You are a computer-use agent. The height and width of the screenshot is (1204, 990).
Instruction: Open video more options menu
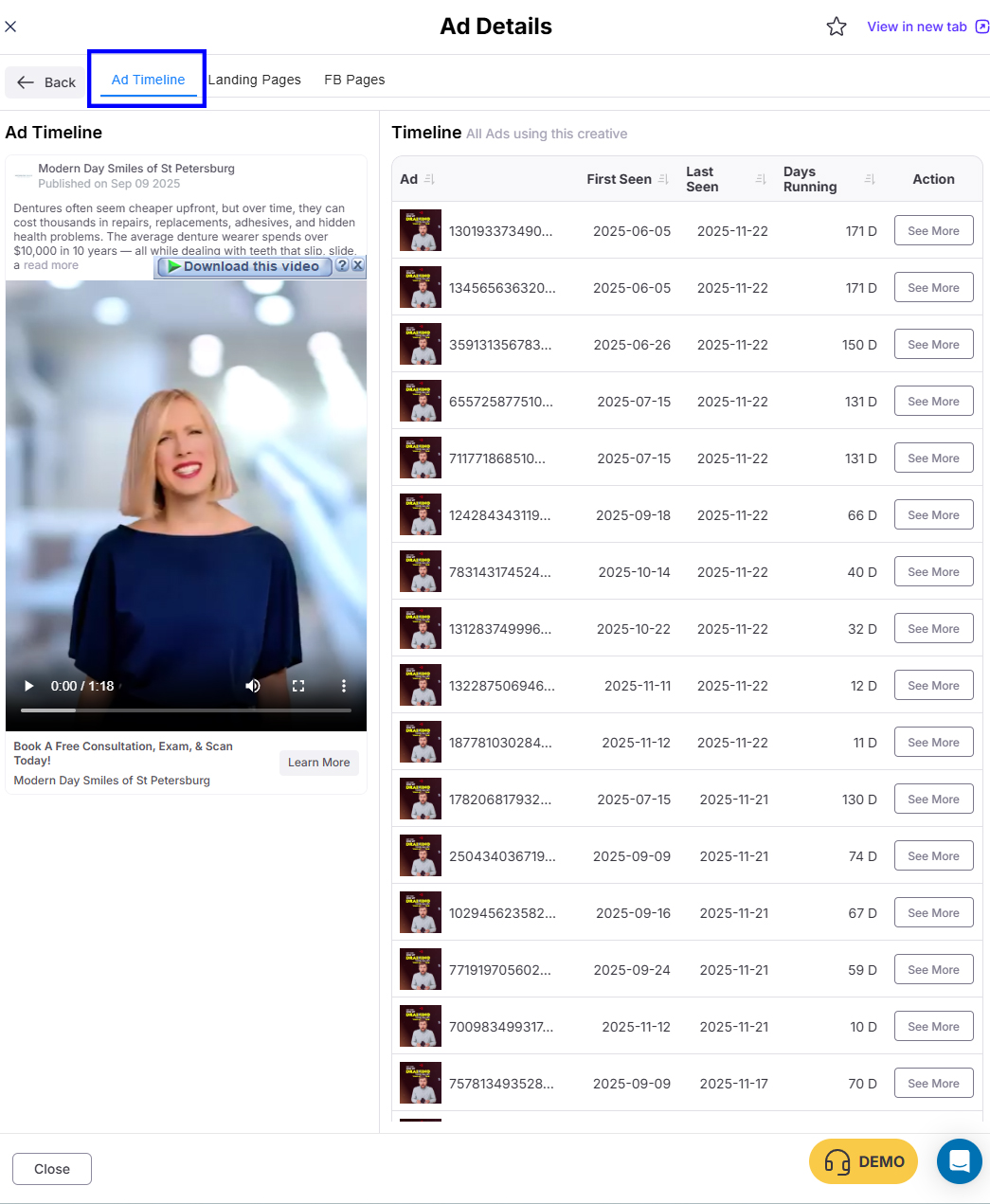(343, 686)
